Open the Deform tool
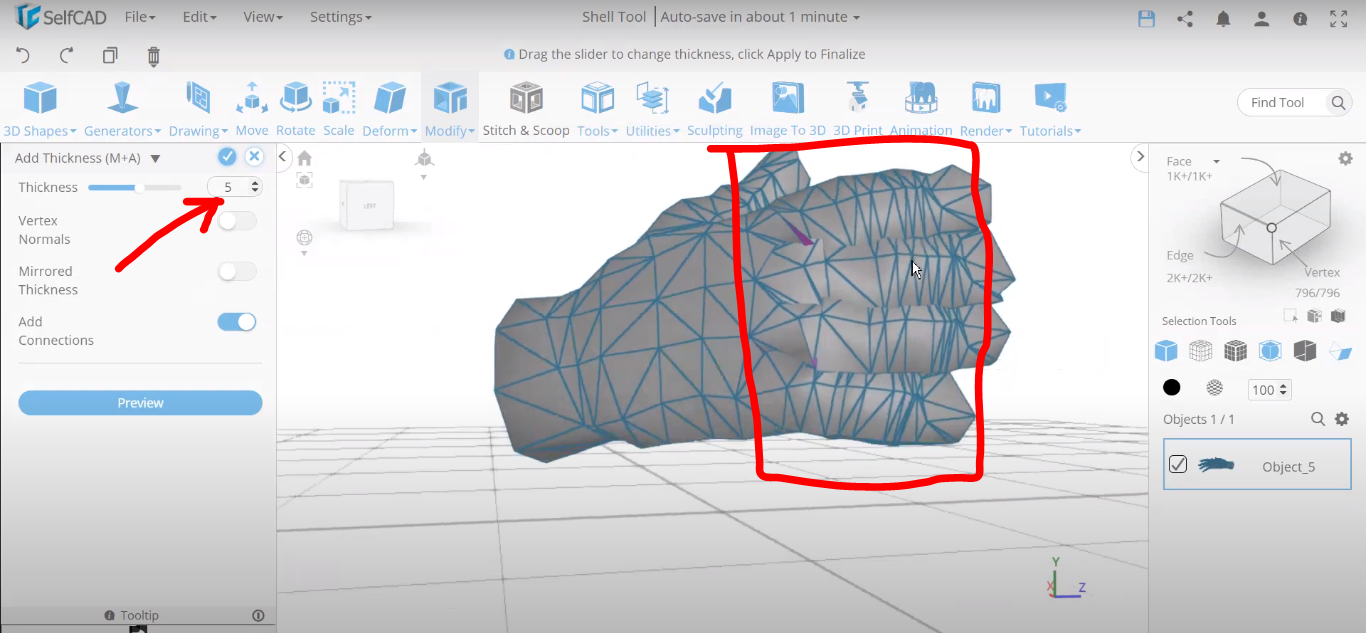Screen dimensions: 1366x633 coord(390,109)
